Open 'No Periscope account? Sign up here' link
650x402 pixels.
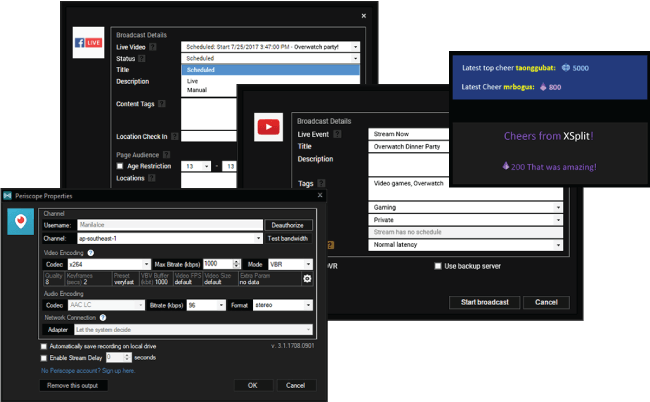[x=88, y=371]
